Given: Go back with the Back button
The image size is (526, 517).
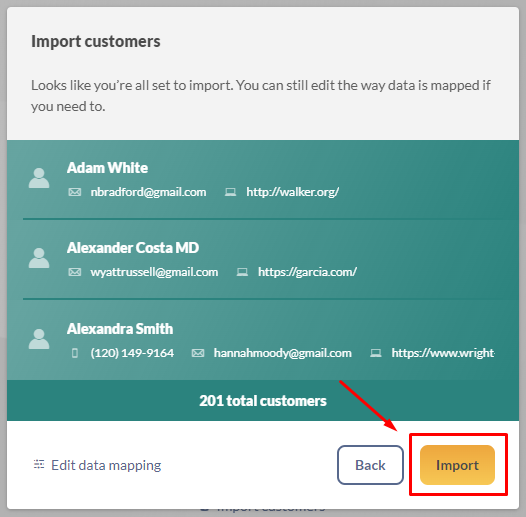Looking at the screenshot, I should (x=370, y=465).
